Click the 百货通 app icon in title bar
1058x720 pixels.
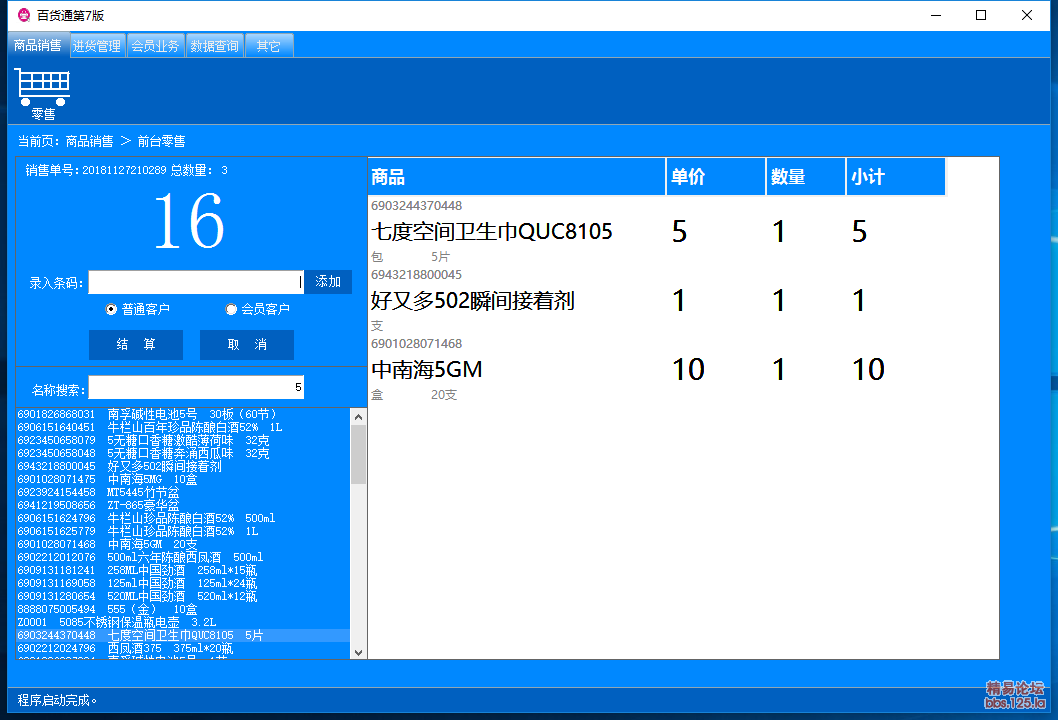point(24,15)
